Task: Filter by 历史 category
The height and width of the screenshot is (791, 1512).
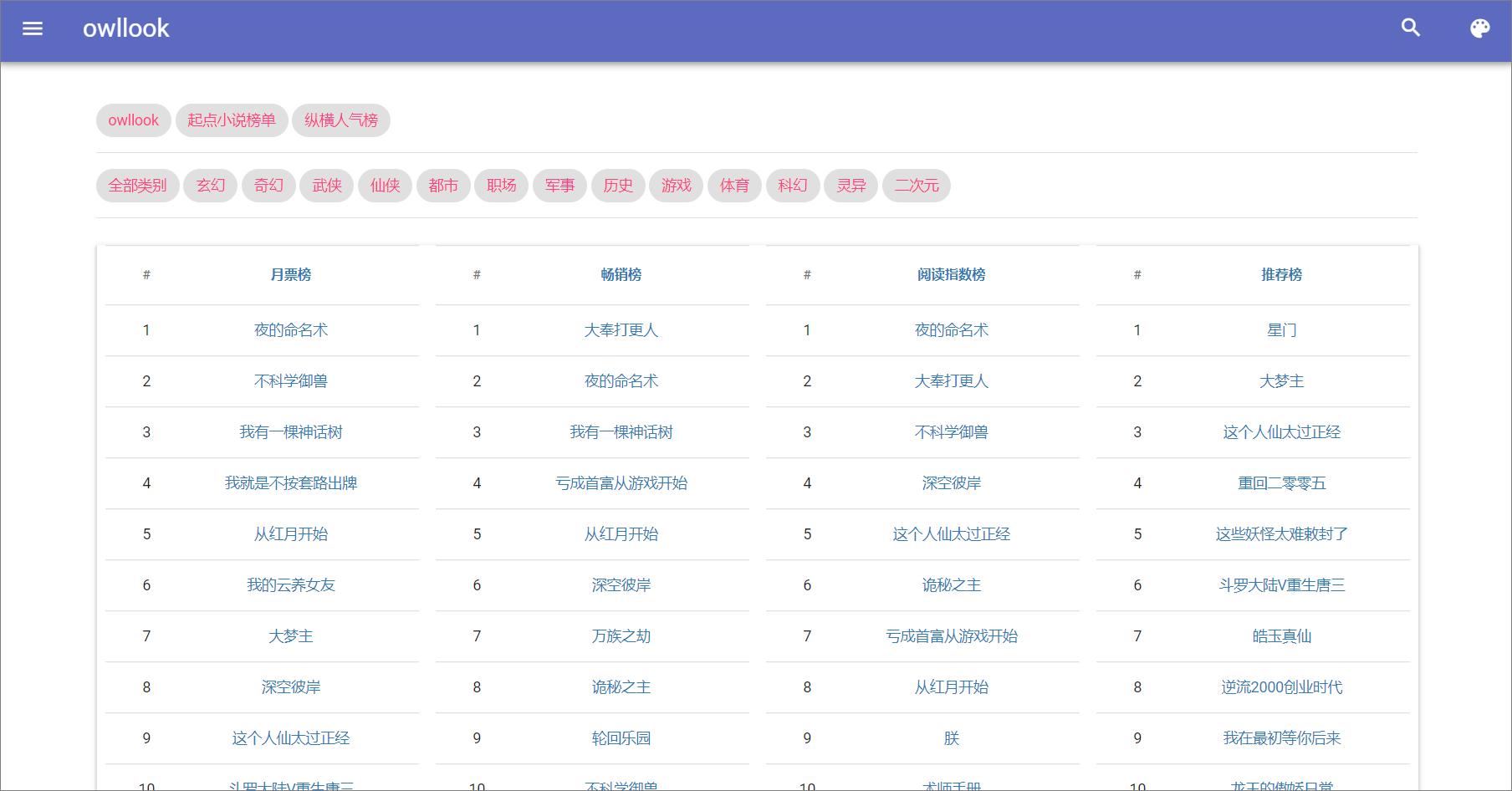Action: [618, 186]
